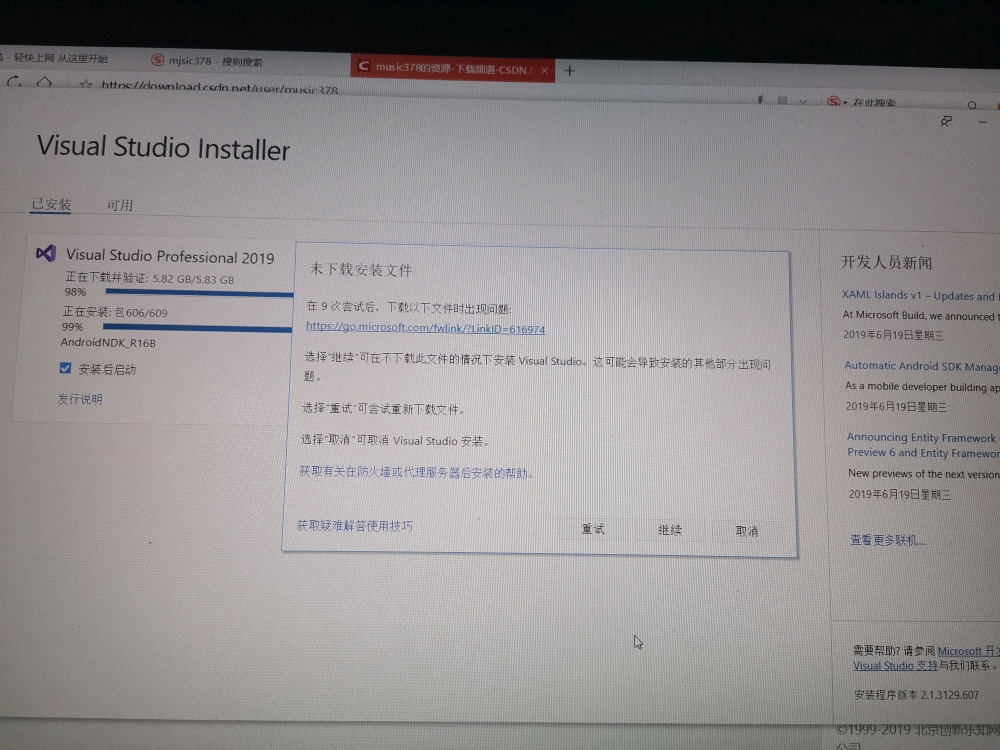Image resolution: width=1000 pixels, height=750 pixels.
Task: Click the bookmark star icon in address bar
Action: pyautogui.click(x=86, y=84)
